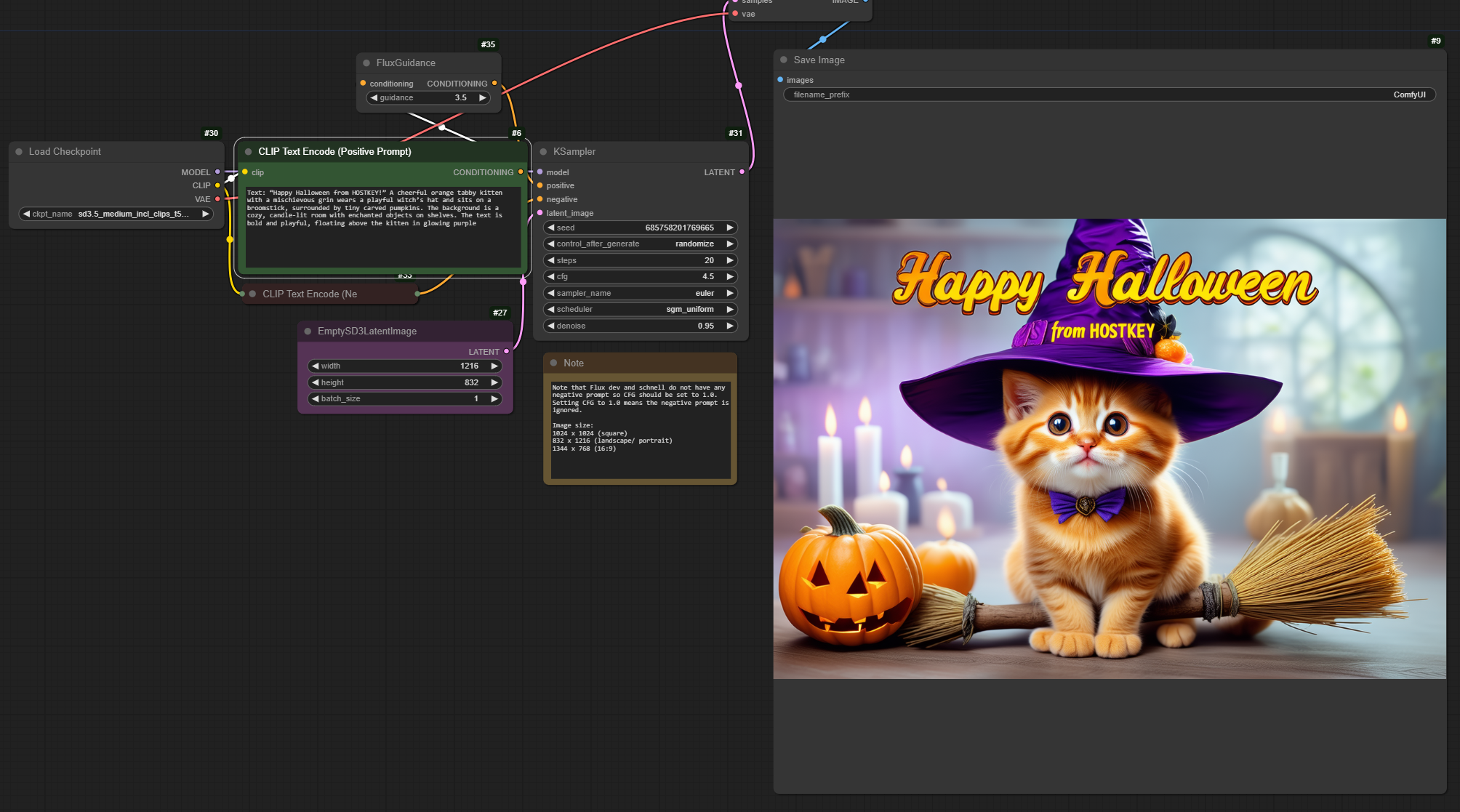Click left arrow to decrease cfg value
1460x812 pixels.
(551, 277)
